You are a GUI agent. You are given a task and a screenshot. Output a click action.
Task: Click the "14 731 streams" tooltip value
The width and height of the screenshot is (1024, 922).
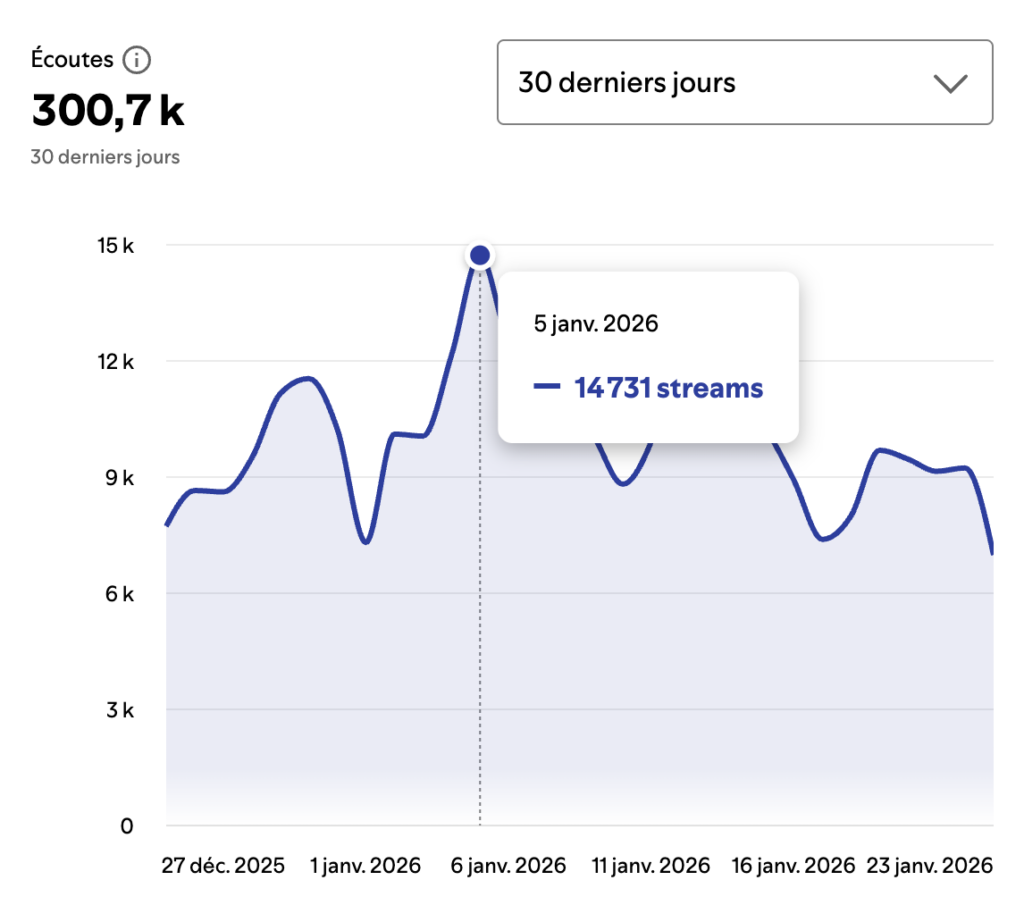click(x=668, y=388)
